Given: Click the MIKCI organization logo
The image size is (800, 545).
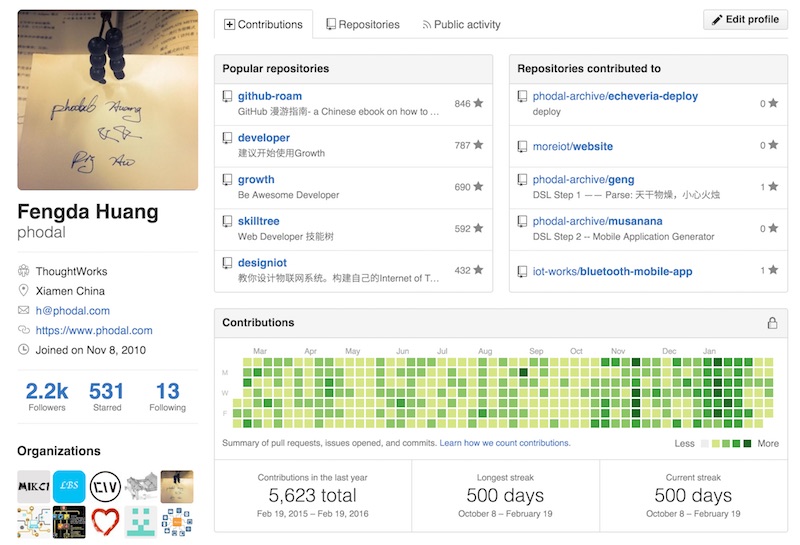Looking at the screenshot, I should [34, 486].
